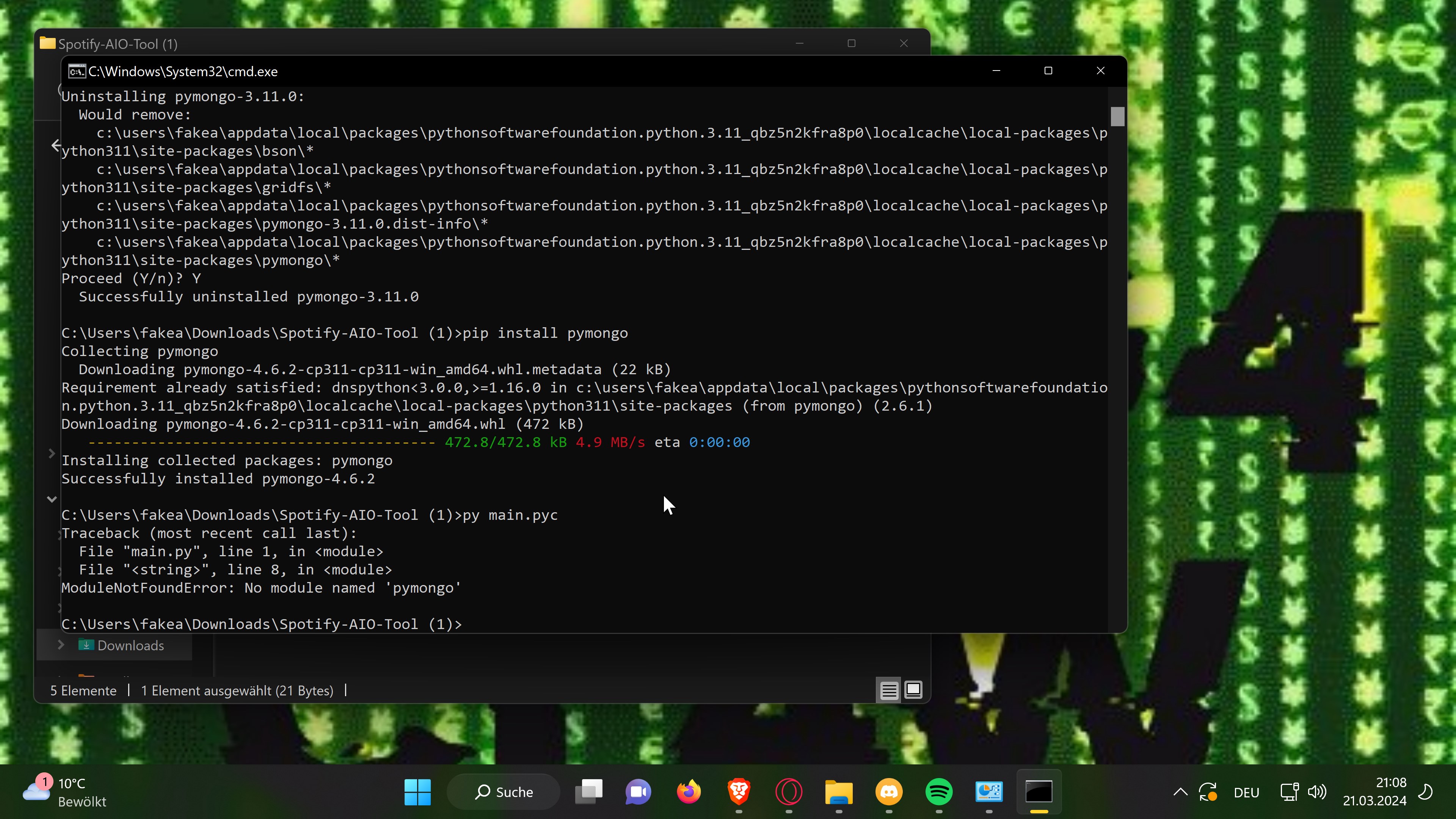Viewport: 1456px width, 819px height.
Task: Expand the Downloads tree item
Action: [x=61, y=645]
